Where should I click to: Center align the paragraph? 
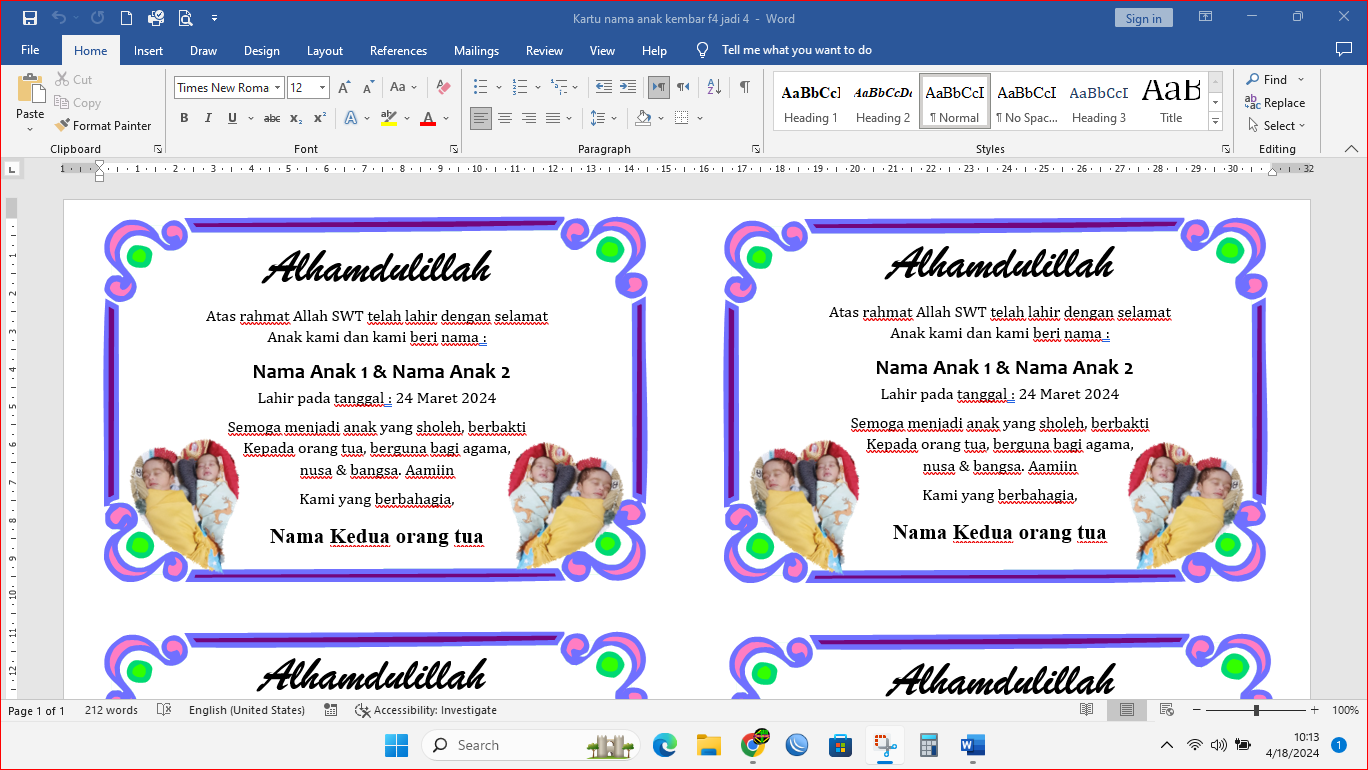[505, 118]
